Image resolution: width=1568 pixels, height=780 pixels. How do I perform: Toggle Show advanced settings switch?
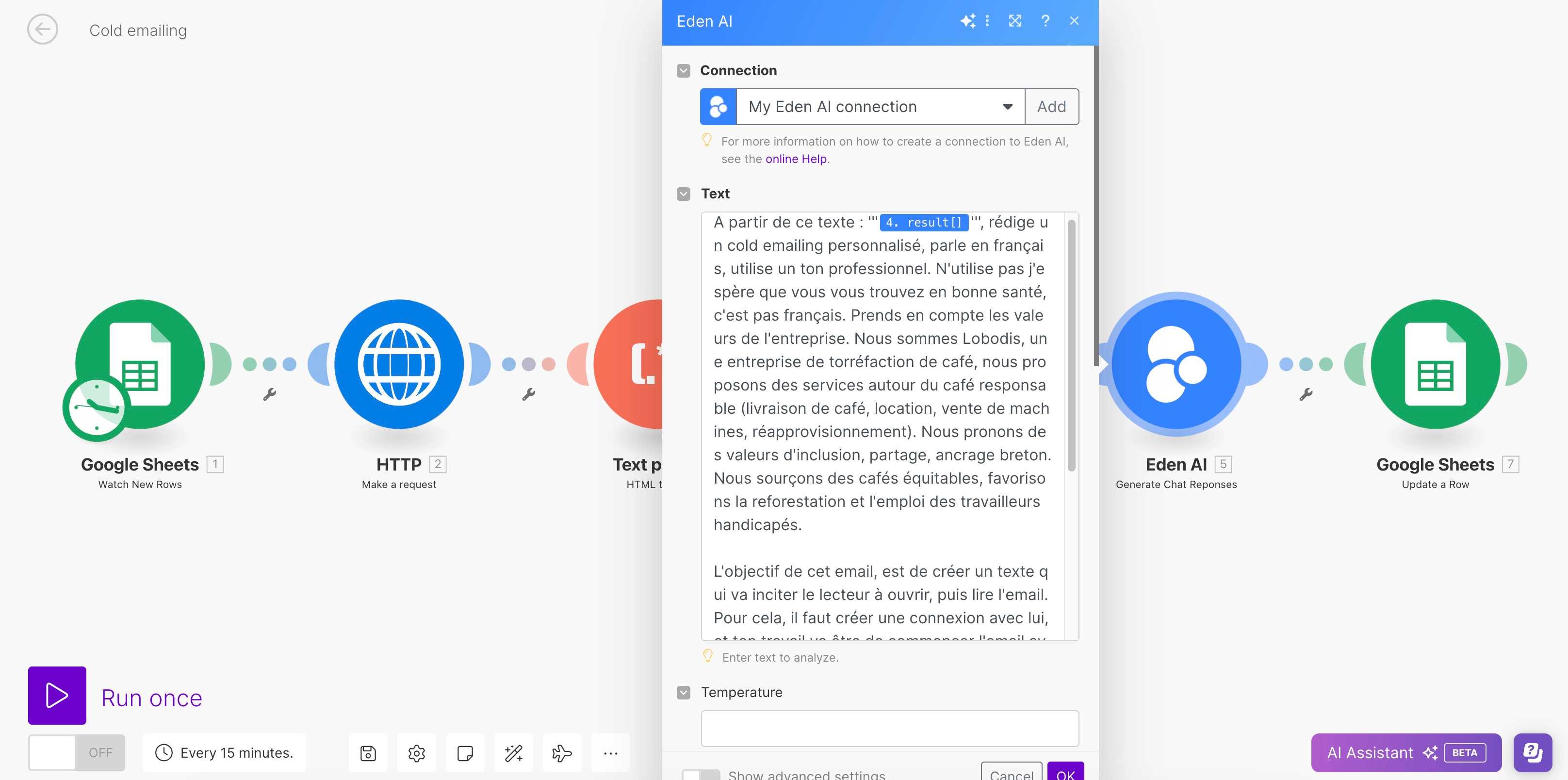click(700, 775)
